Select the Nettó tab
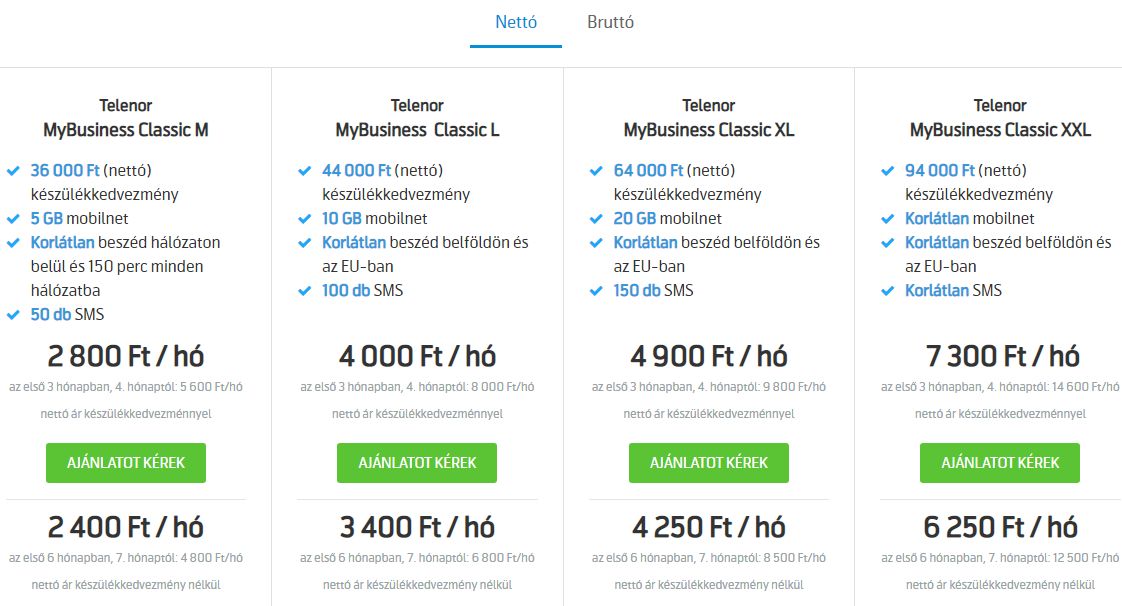The image size is (1122, 606). point(514,21)
